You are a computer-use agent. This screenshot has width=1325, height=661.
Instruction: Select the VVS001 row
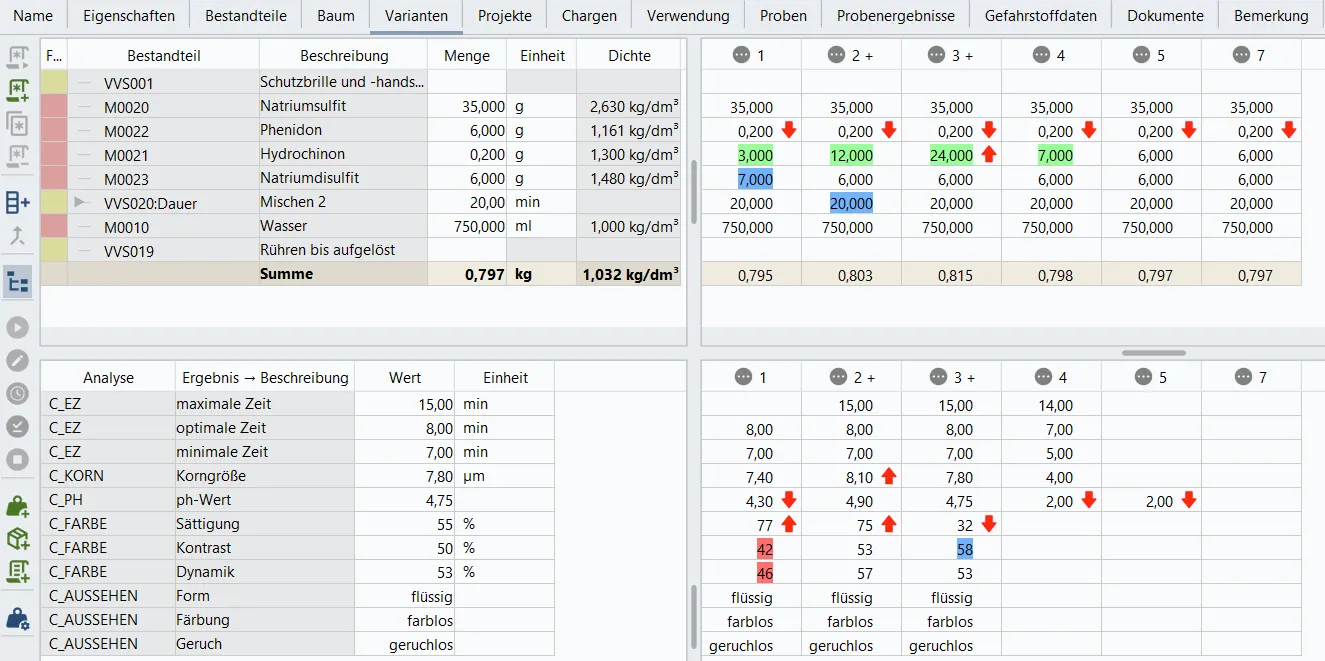click(x=361, y=82)
